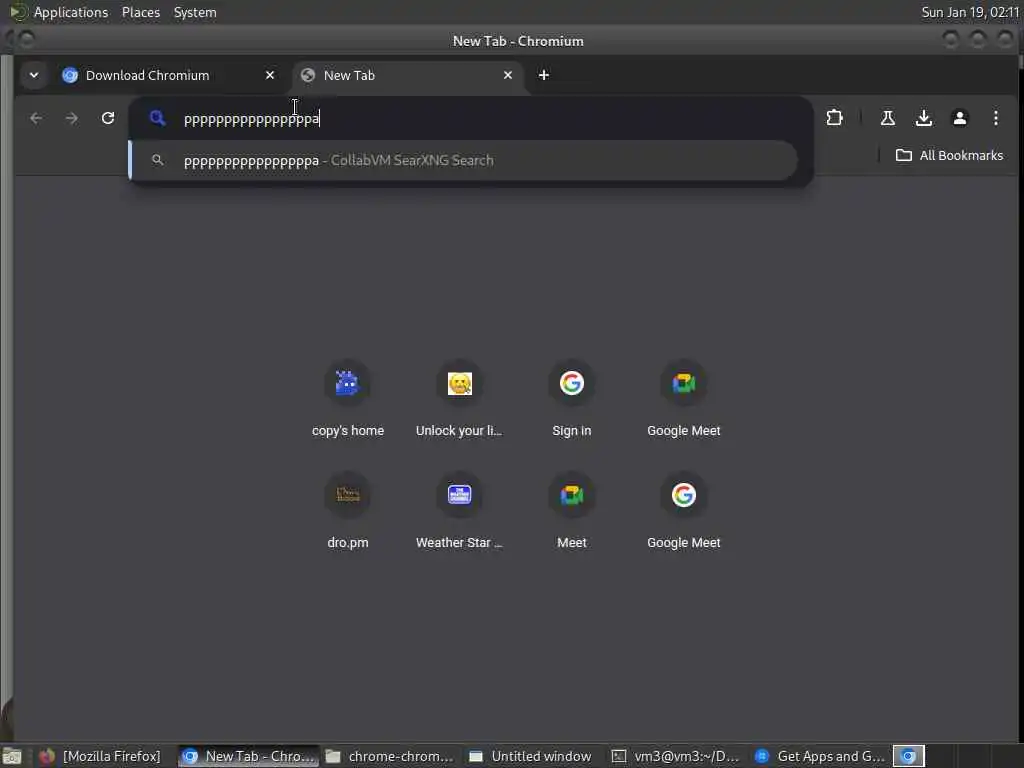Add a new tab with plus button

pyautogui.click(x=543, y=75)
